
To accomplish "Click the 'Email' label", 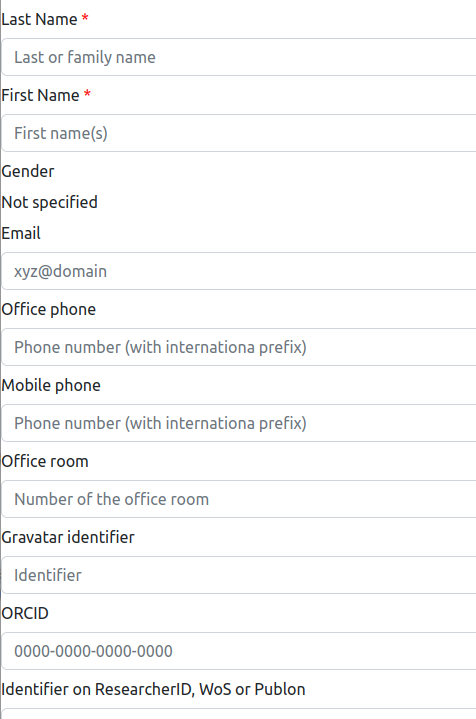I will pos(21,233).
